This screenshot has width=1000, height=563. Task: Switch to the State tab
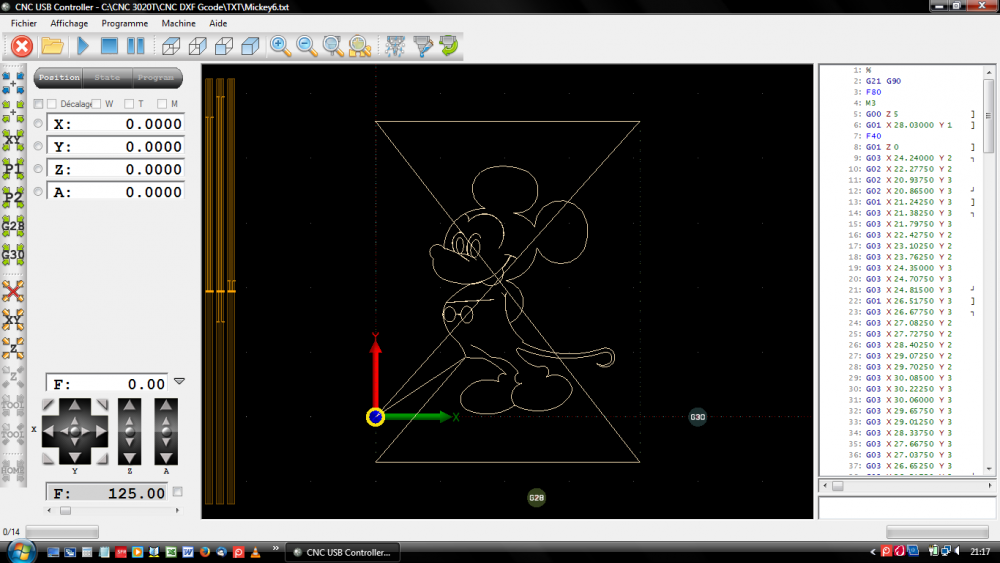click(107, 77)
